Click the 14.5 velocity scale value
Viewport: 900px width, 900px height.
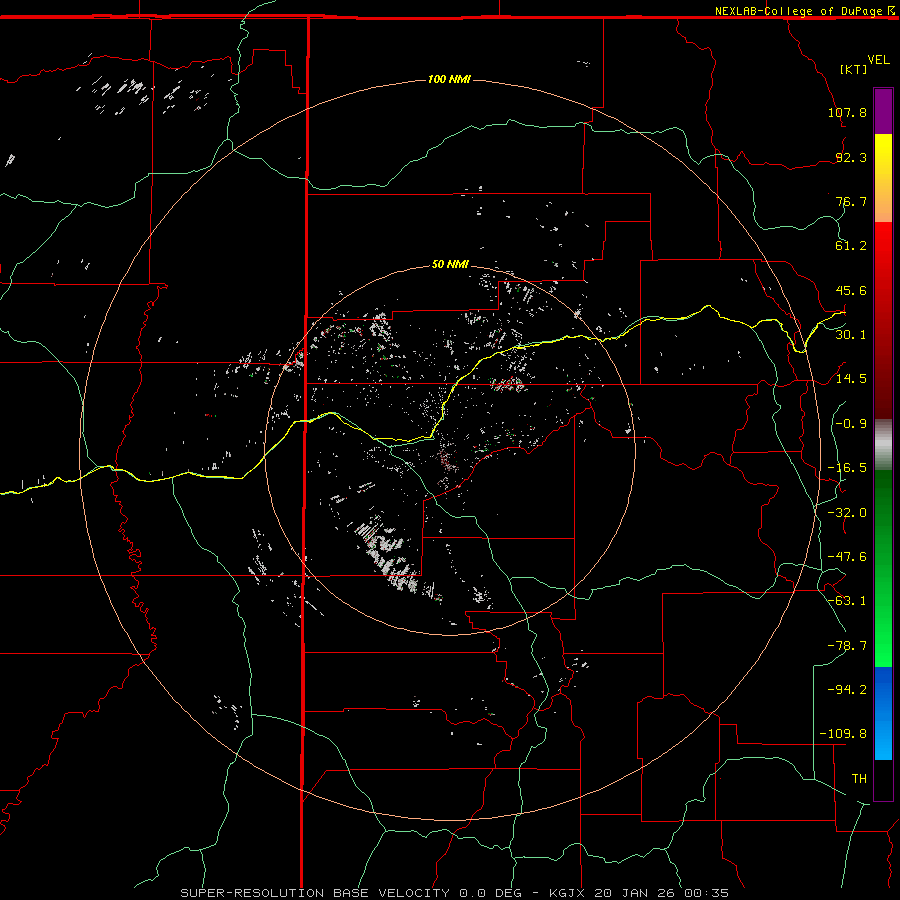(x=851, y=379)
